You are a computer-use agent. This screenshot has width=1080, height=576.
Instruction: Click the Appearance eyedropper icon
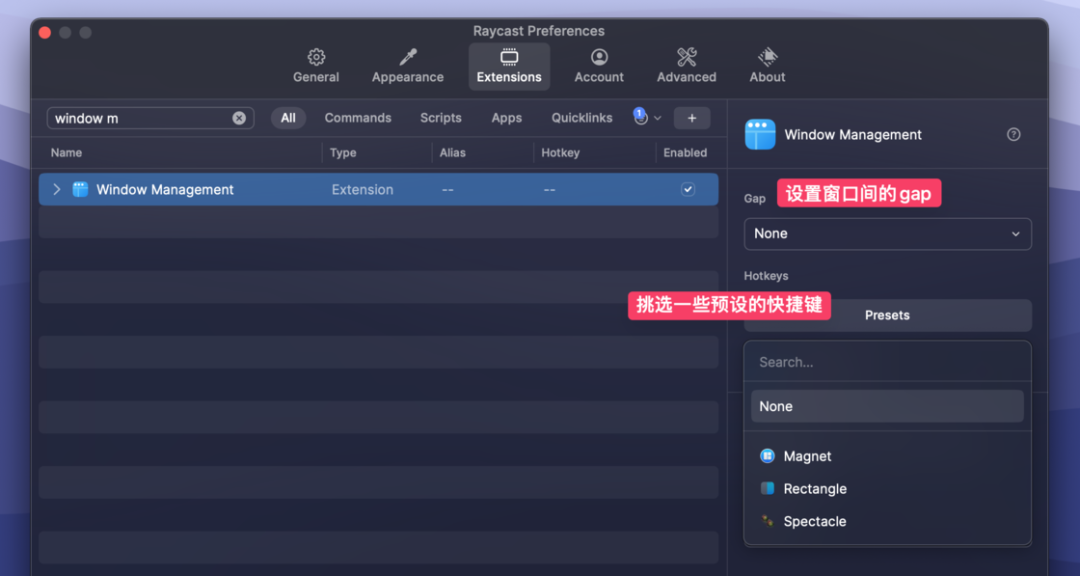click(x=408, y=56)
